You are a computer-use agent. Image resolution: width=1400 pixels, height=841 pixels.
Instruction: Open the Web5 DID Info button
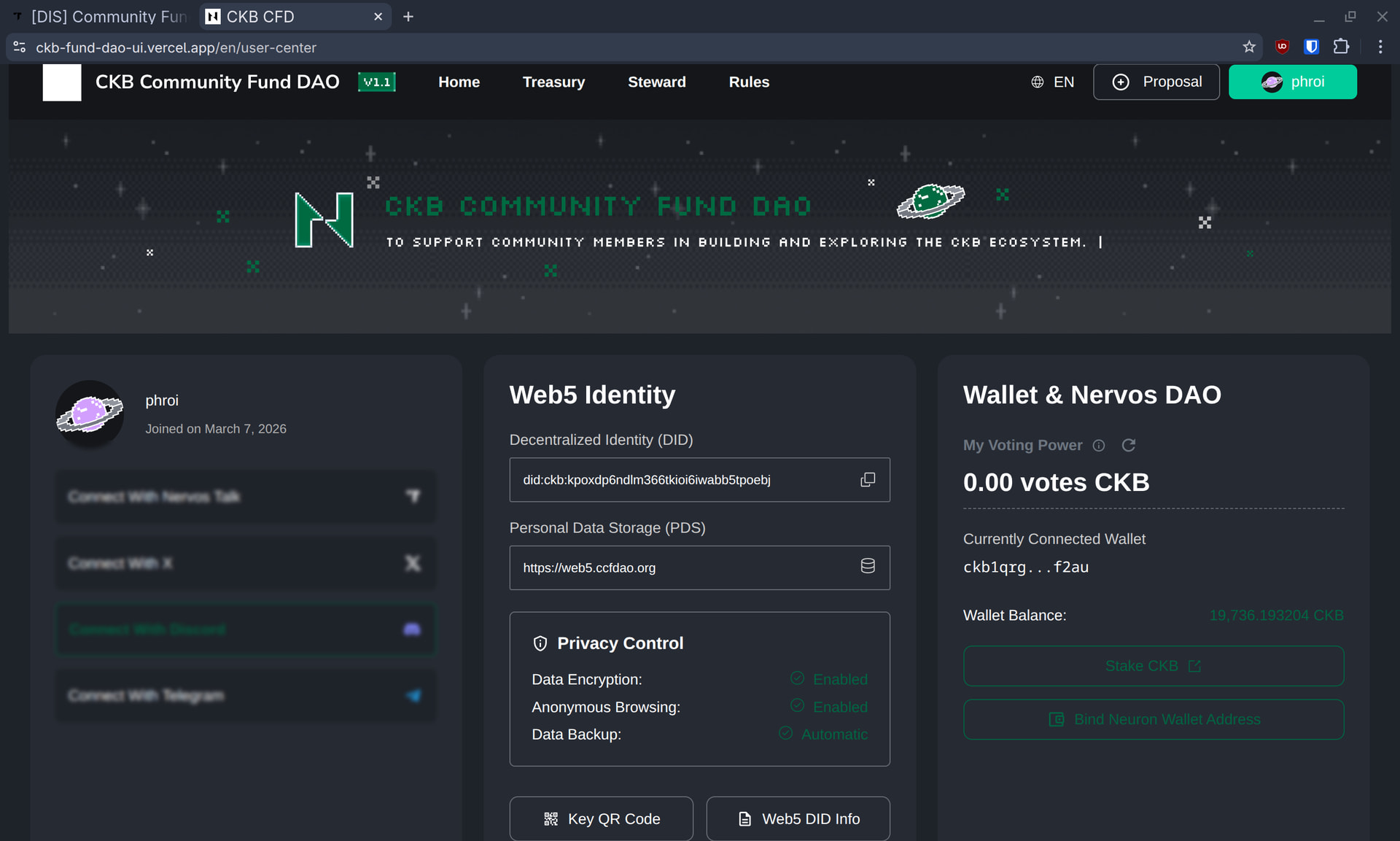click(x=798, y=818)
